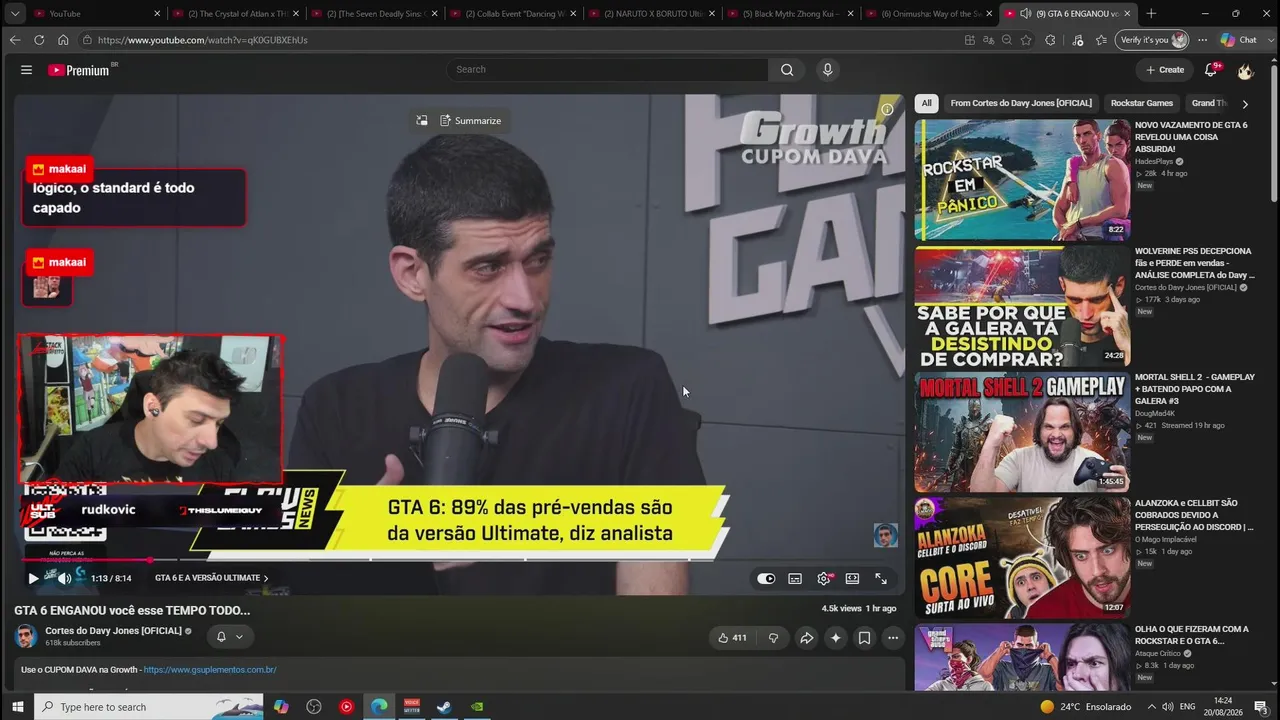This screenshot has width=1280, height=720.
Task: Reload the current page
Action: pyautogui.click(x=39, y=40)
